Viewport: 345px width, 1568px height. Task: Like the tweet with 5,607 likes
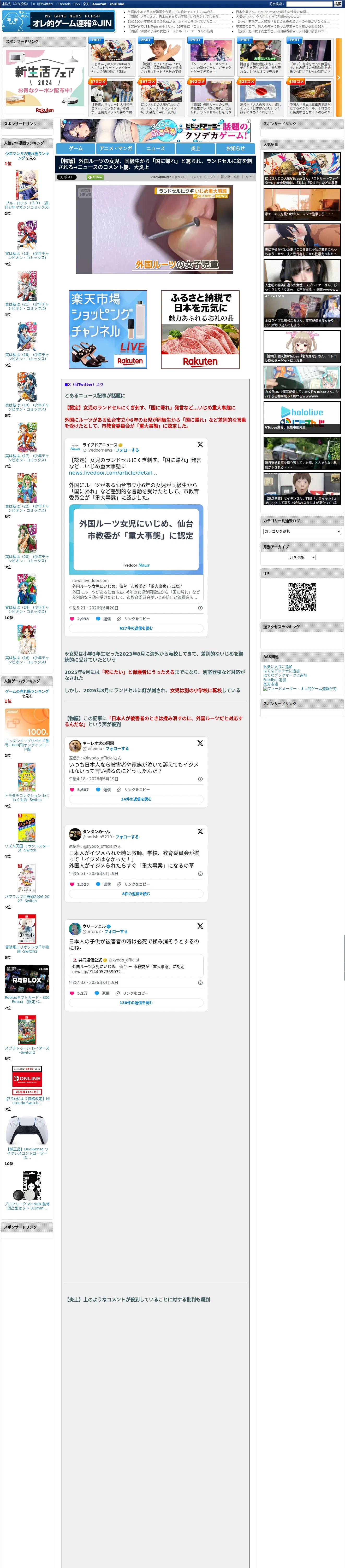click(x=73, y=789)
